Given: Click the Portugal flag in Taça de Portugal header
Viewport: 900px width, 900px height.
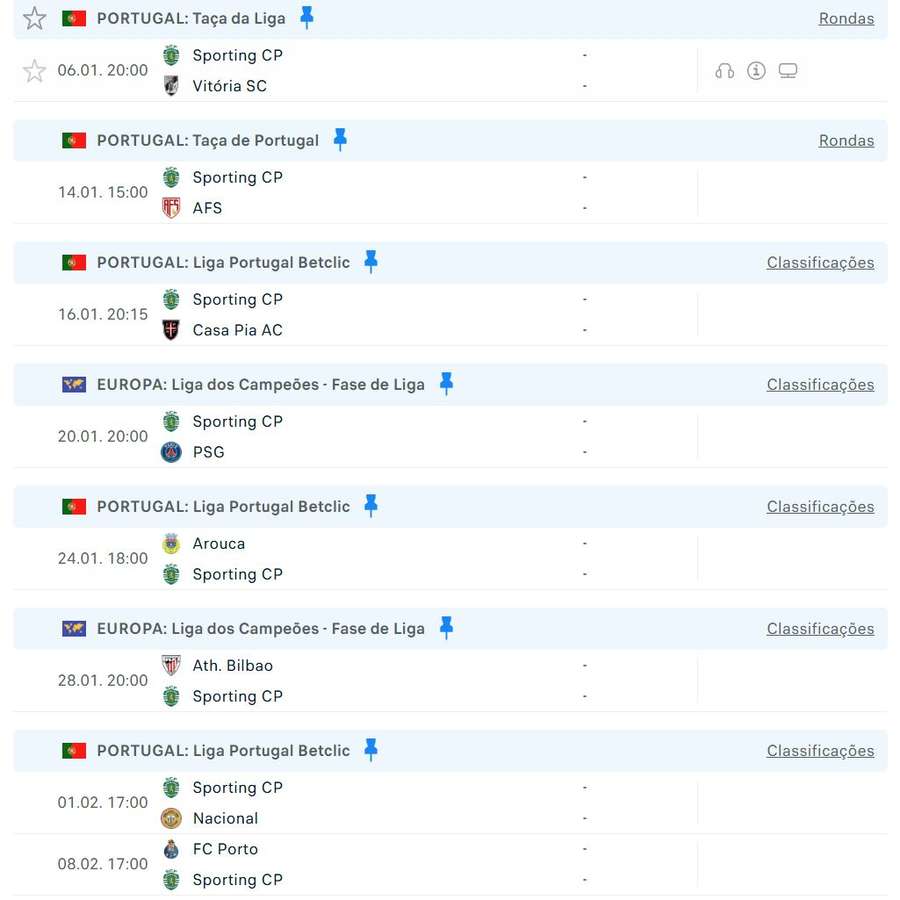Looking at the screenshot, I should coord(74,140).
